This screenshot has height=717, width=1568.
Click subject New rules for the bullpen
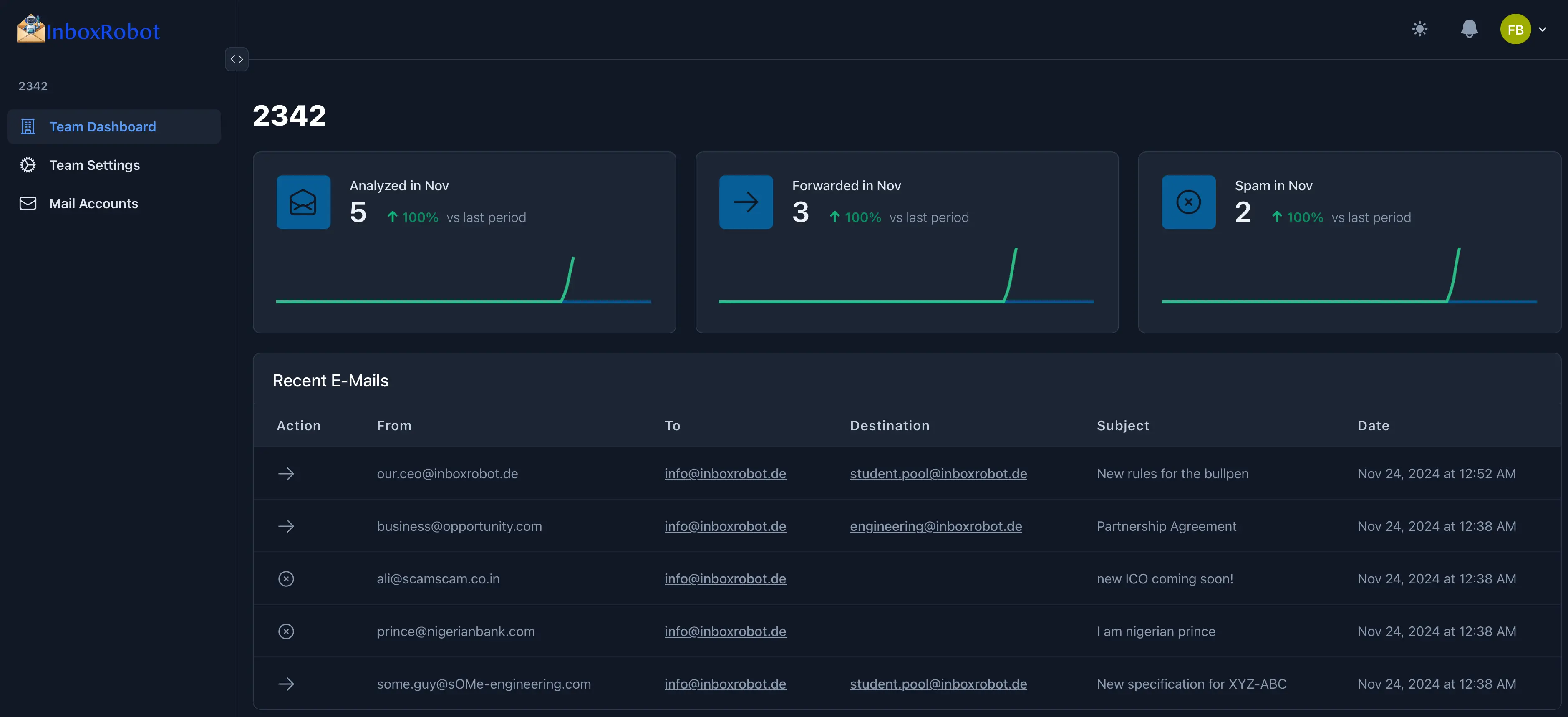(1172, 474)
